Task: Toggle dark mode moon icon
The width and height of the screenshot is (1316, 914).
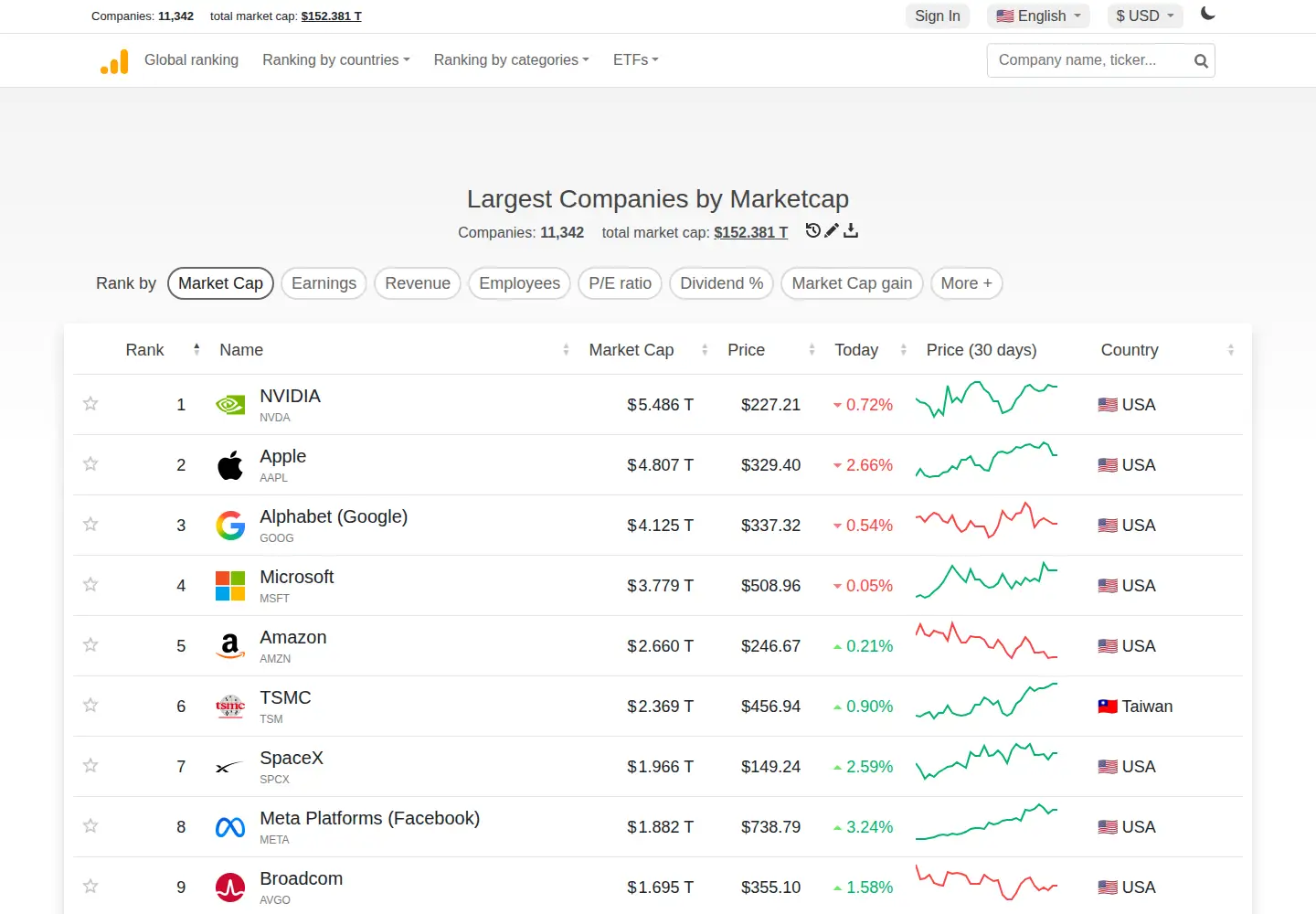Action: (x=1207, y=14)
